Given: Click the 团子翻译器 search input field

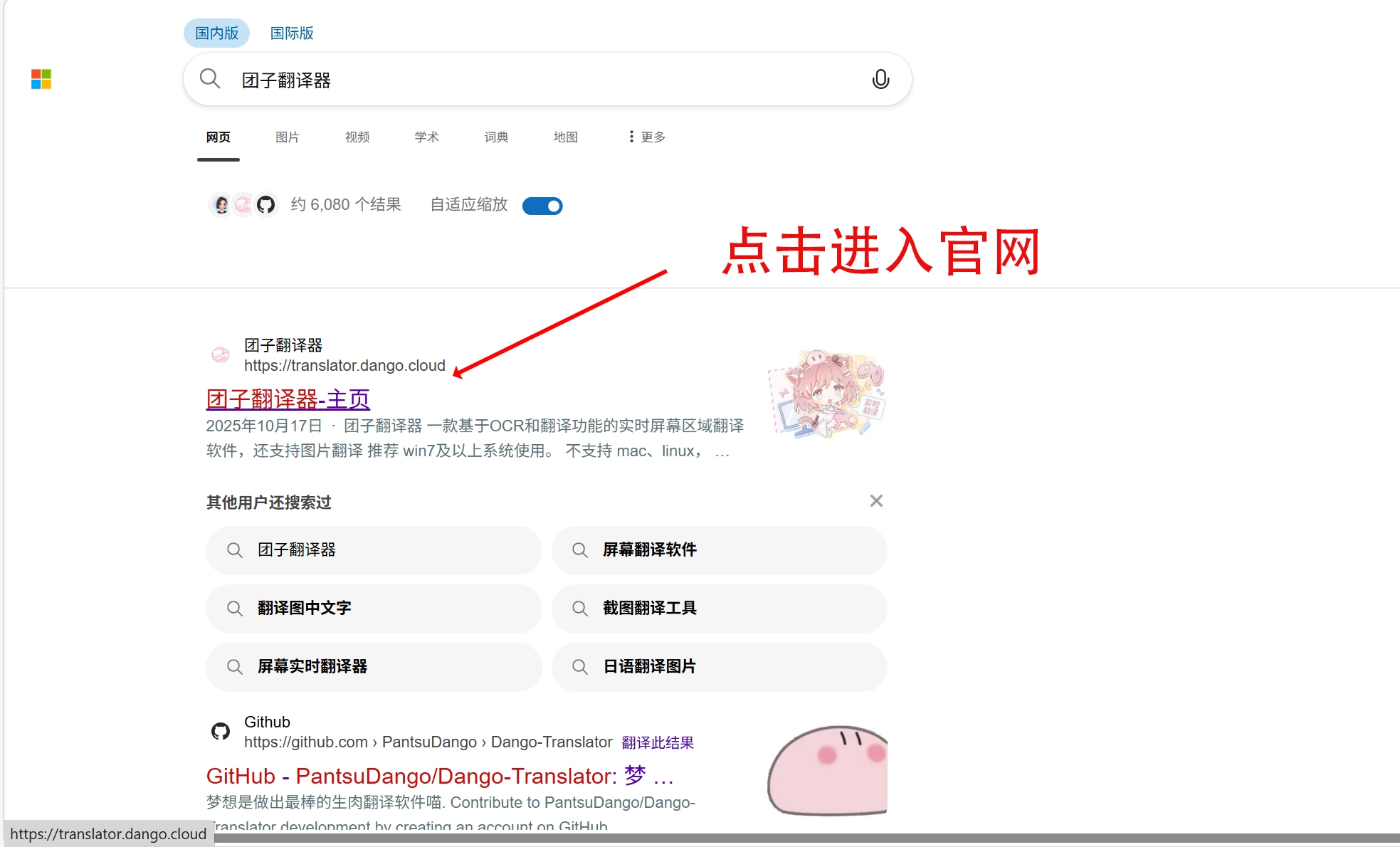Looking at the screenshot, I should click(x=548, y=80).
